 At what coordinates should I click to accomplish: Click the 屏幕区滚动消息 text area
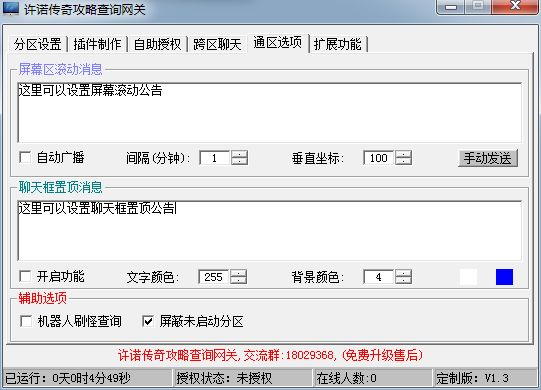[x=269, y=113]
